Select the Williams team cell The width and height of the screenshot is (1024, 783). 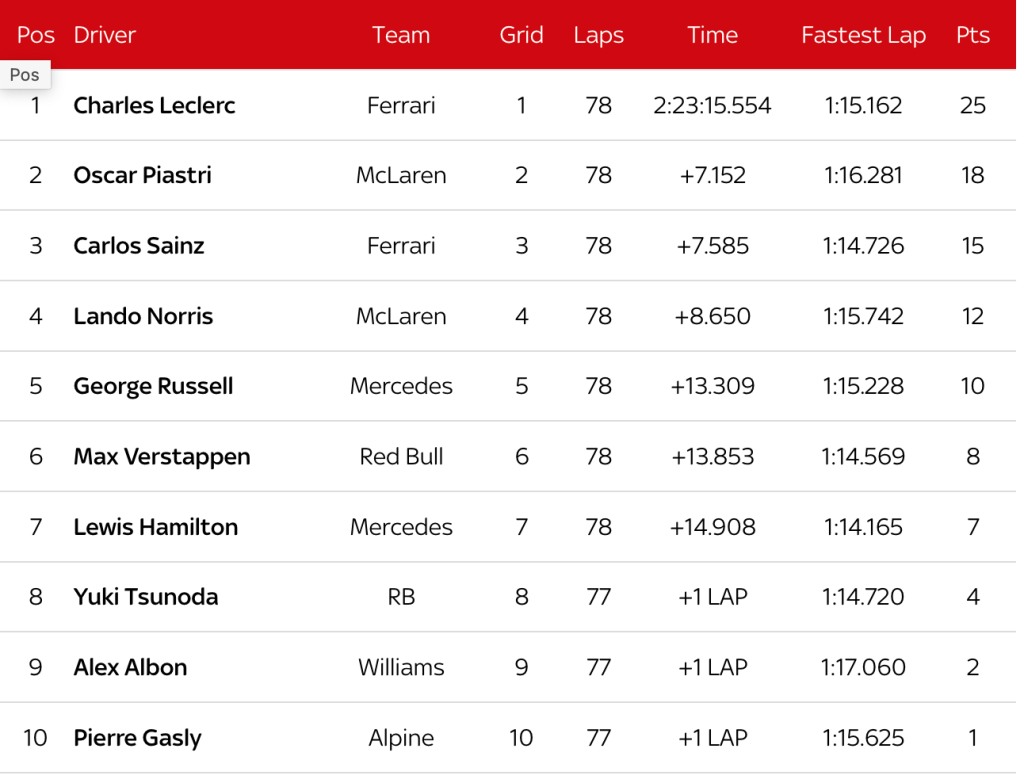[x=401, y=667]
